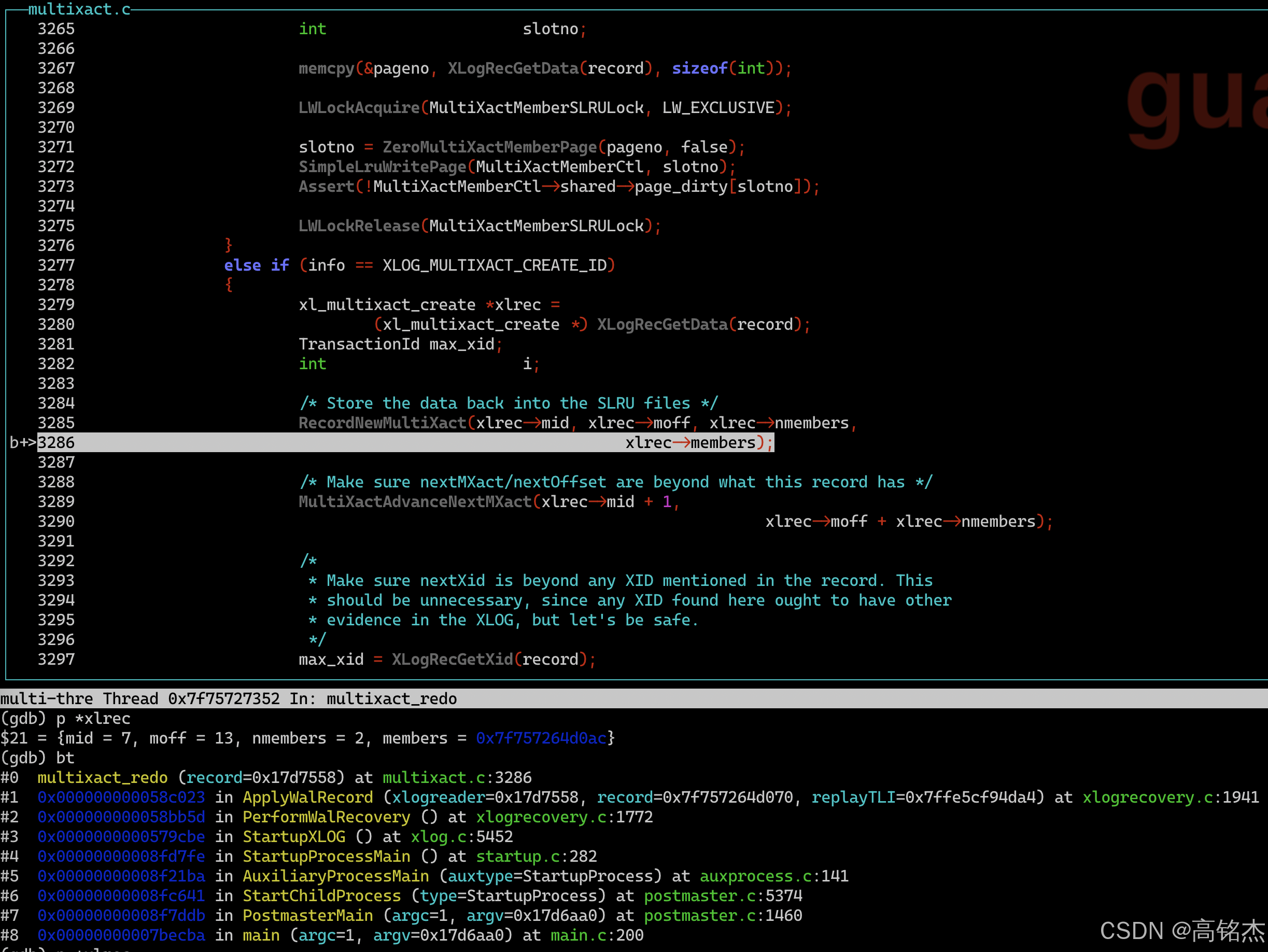Click members pointer address 0x7f757264d0ac
Viewport: 1268px width, 952px height.
tap(541, 739)
